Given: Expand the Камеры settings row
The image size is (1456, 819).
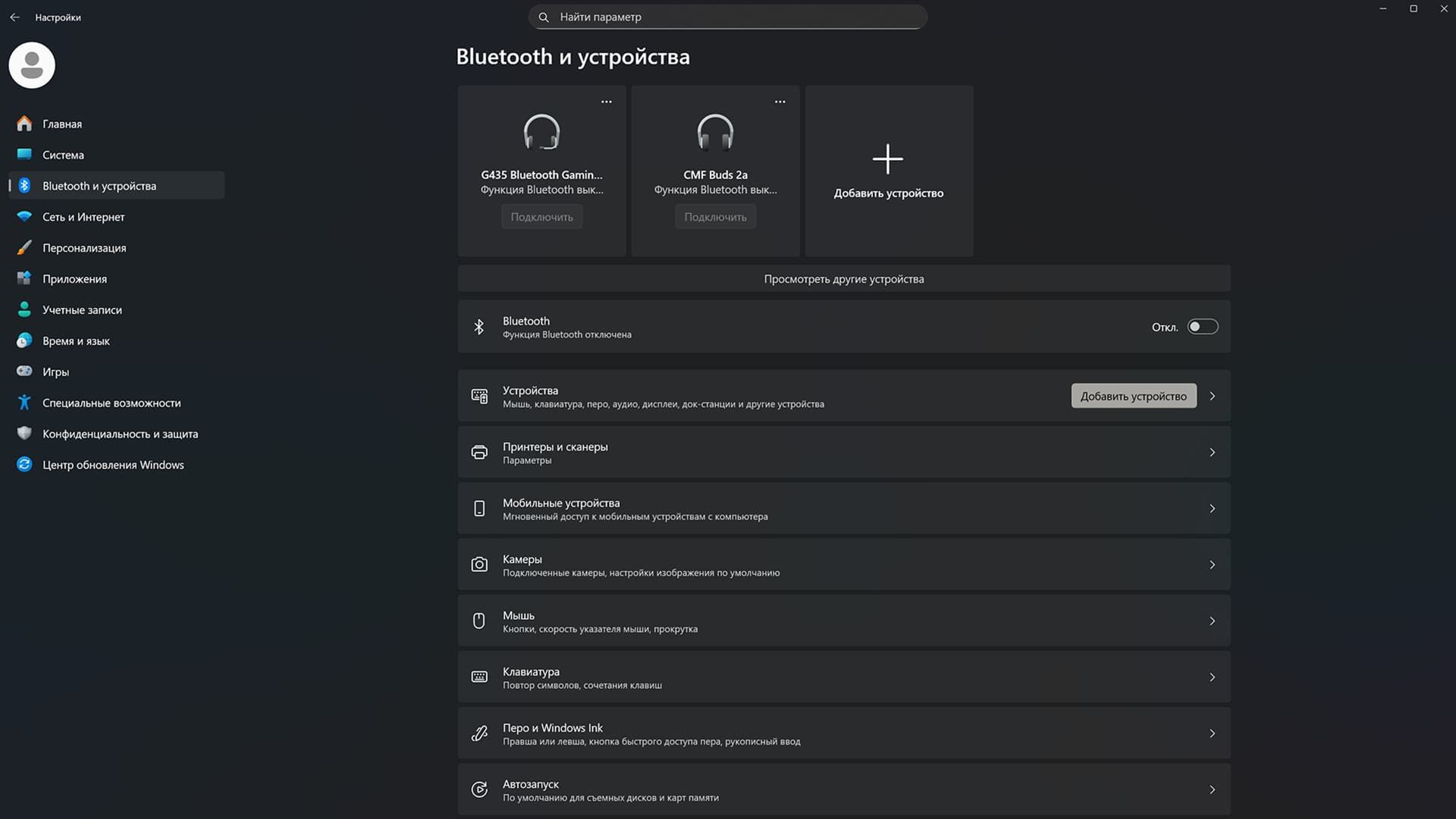Looking at the screenshot, I should point(1212,564).
